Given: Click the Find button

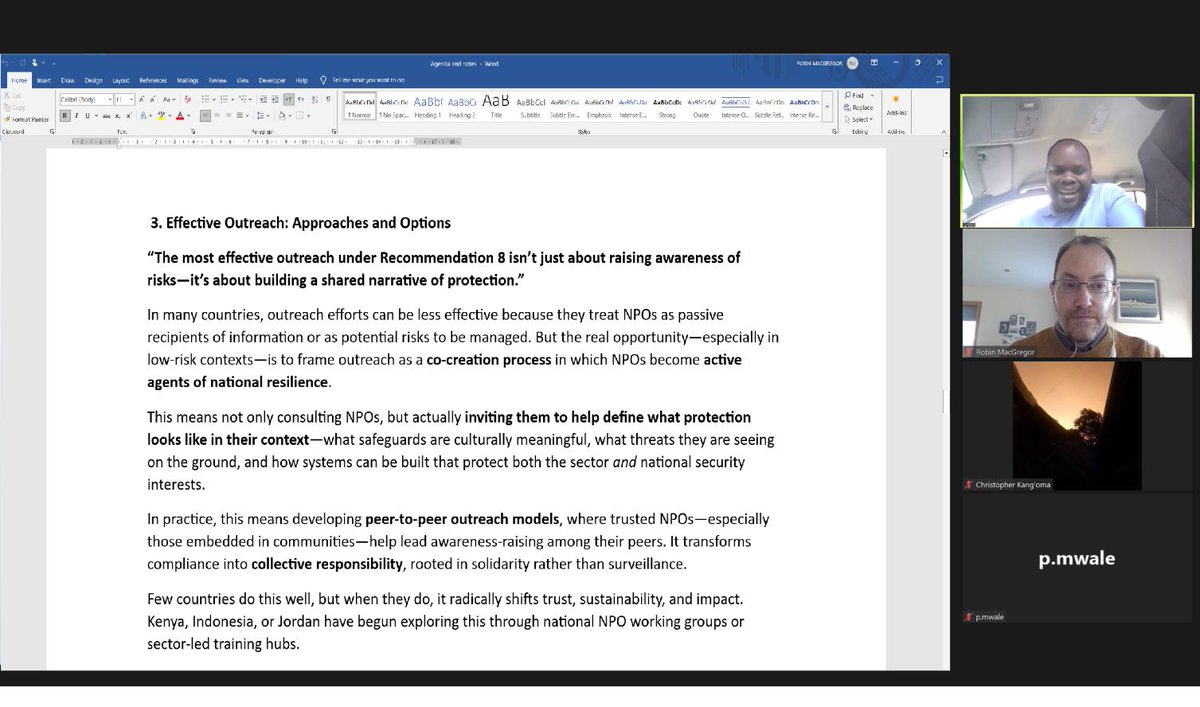Looking at the screenshot, I should click(854, 95).
